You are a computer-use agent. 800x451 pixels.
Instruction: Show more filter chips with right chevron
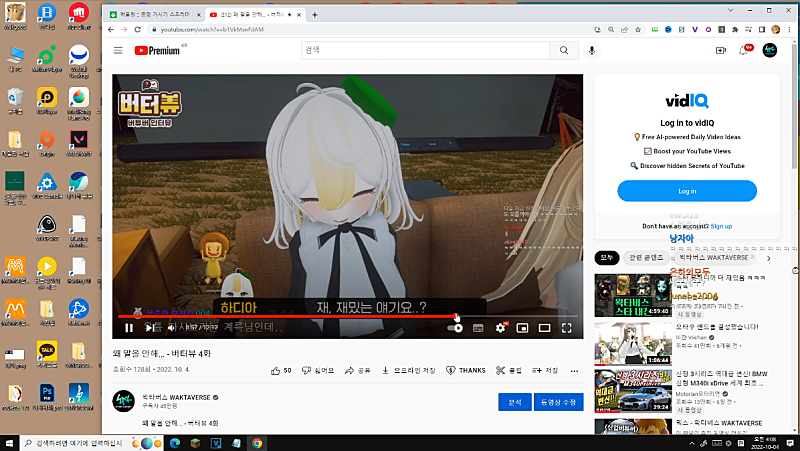(x=768, y=258)
